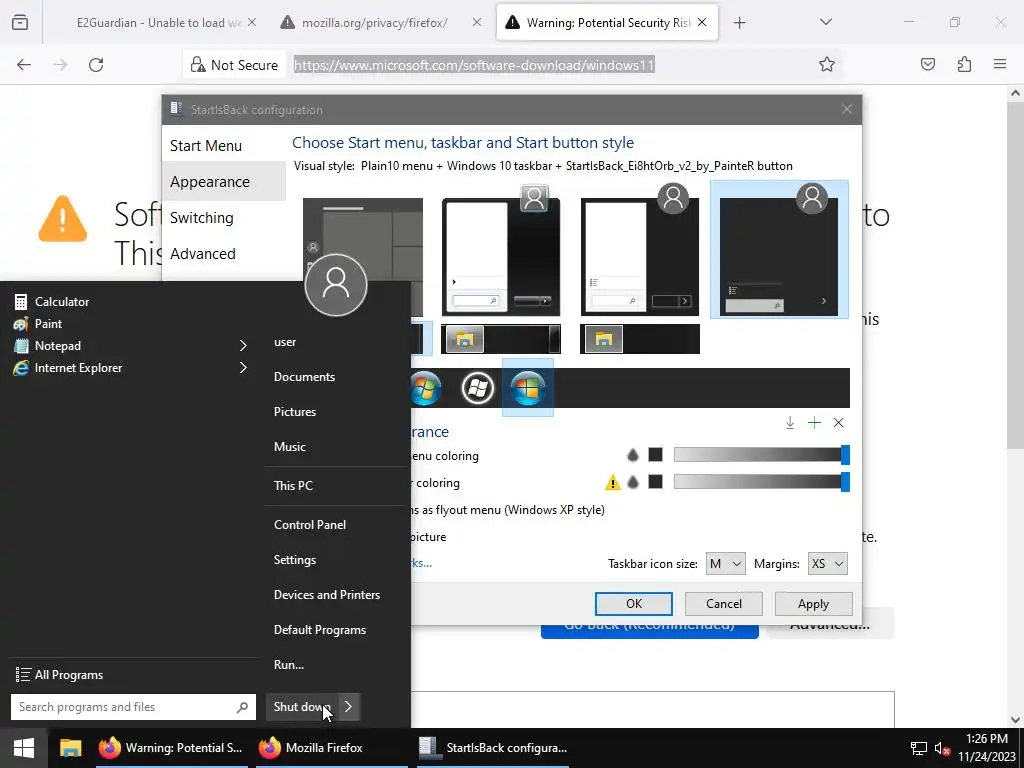Click the Windows Start button on taskbar
This screenshot has height=768, width=1024.
click(x=24, y=748)
